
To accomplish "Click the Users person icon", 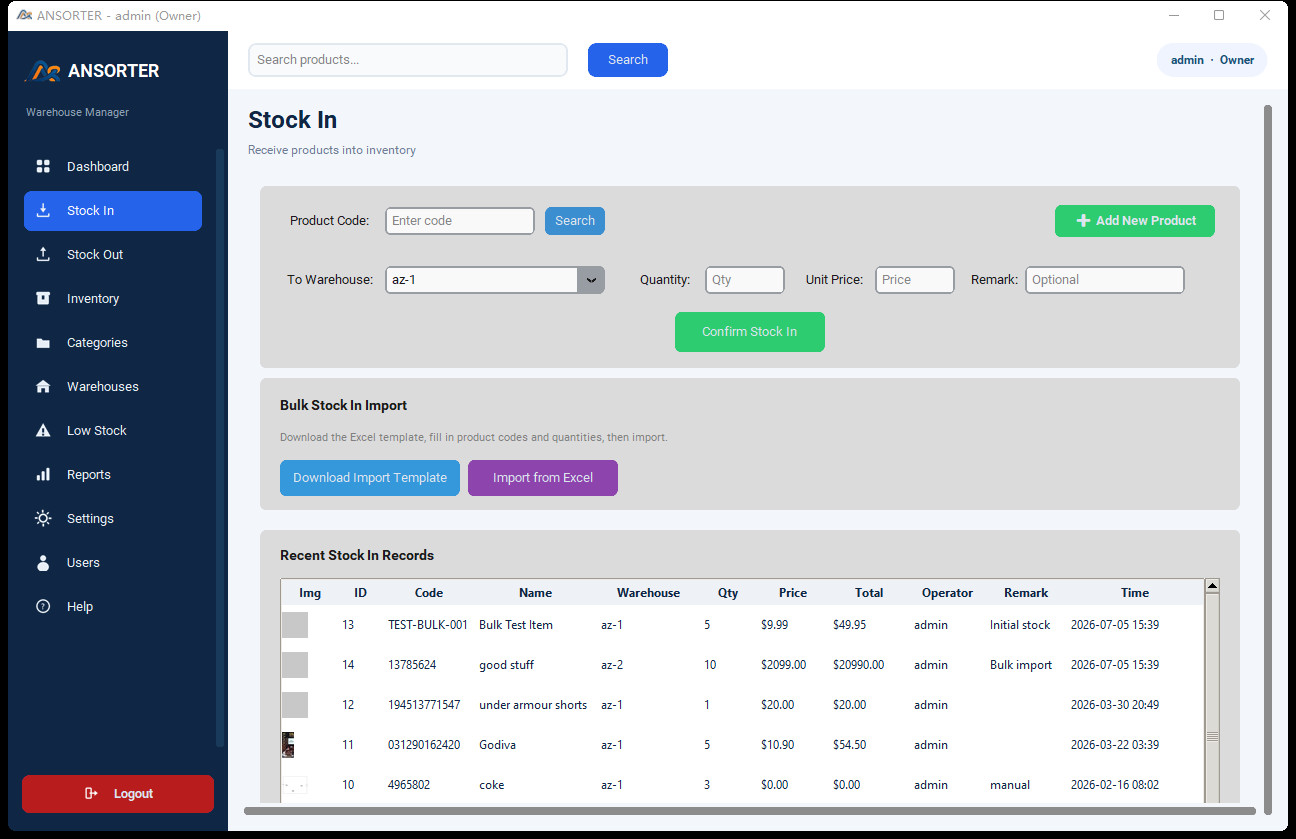I will [43, 562].
